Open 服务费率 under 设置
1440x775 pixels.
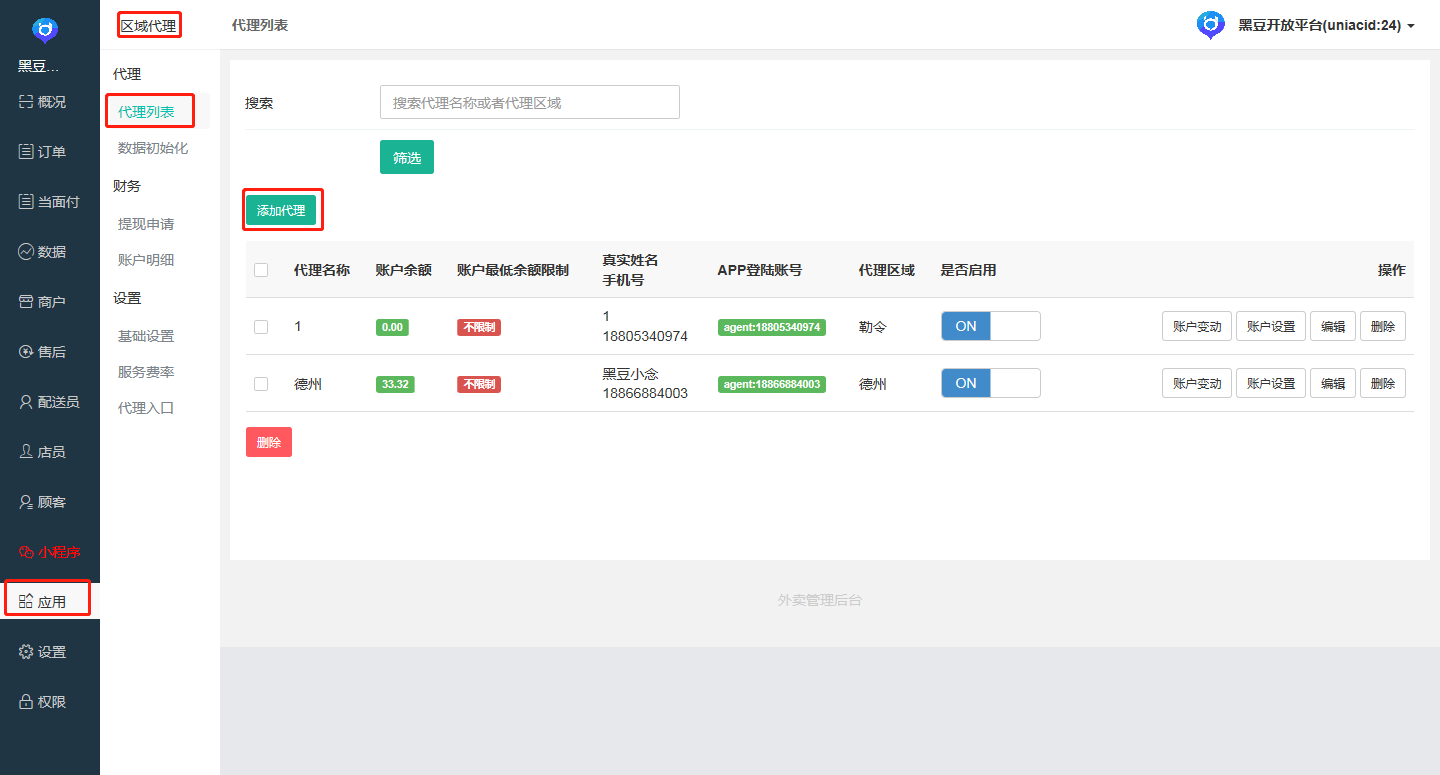click(146, 372)
